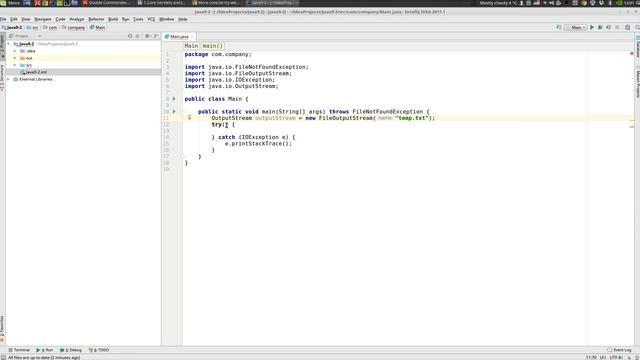Click tool windows toggle icon in status bar
Image resolution: width=640 pixels, height=360 pixels.
pos(3,358)
